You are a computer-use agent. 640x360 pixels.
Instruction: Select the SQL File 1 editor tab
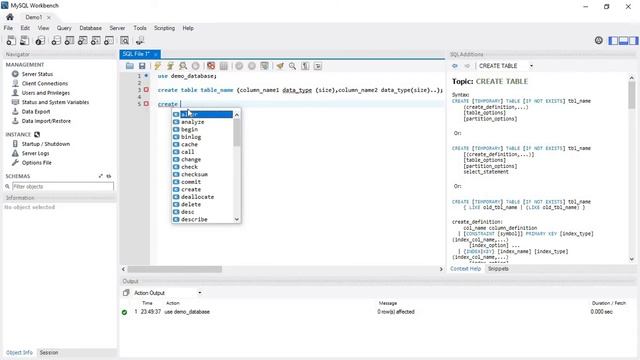point(136,54)
